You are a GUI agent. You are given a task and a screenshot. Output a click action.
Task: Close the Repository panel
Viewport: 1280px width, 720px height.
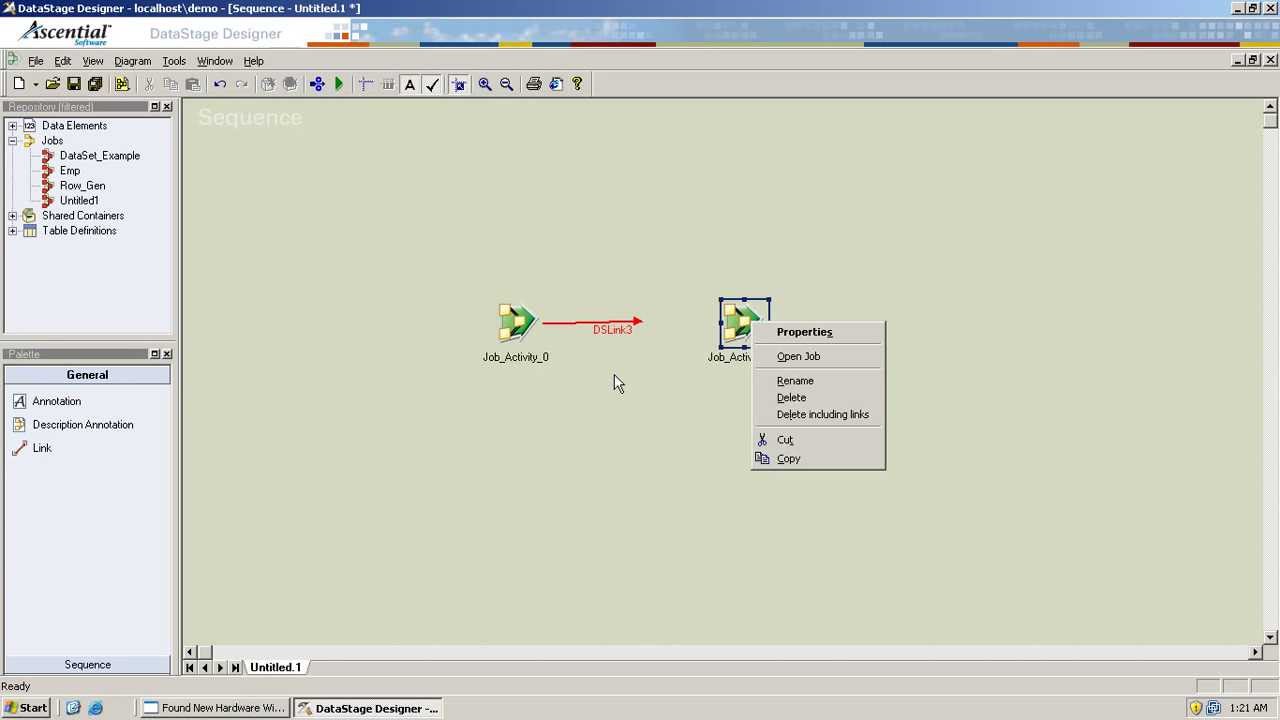click(167, 107)
